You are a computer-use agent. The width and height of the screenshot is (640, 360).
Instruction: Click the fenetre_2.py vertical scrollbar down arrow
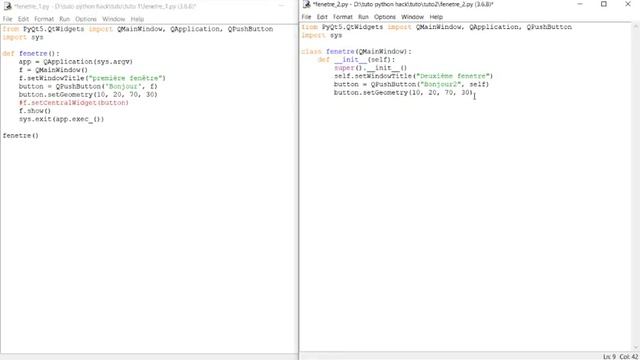tap(636, 347)
